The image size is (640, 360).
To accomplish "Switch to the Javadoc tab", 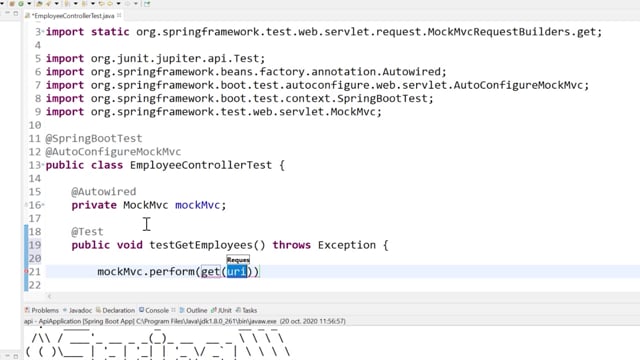I will [x=77, y=310].
